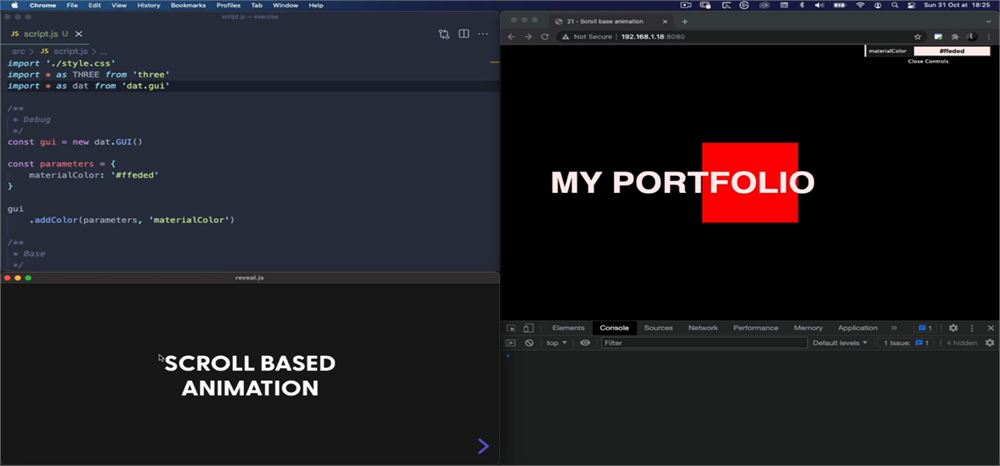
Task: Open DevTools settings gear
Action: (953, 328)
